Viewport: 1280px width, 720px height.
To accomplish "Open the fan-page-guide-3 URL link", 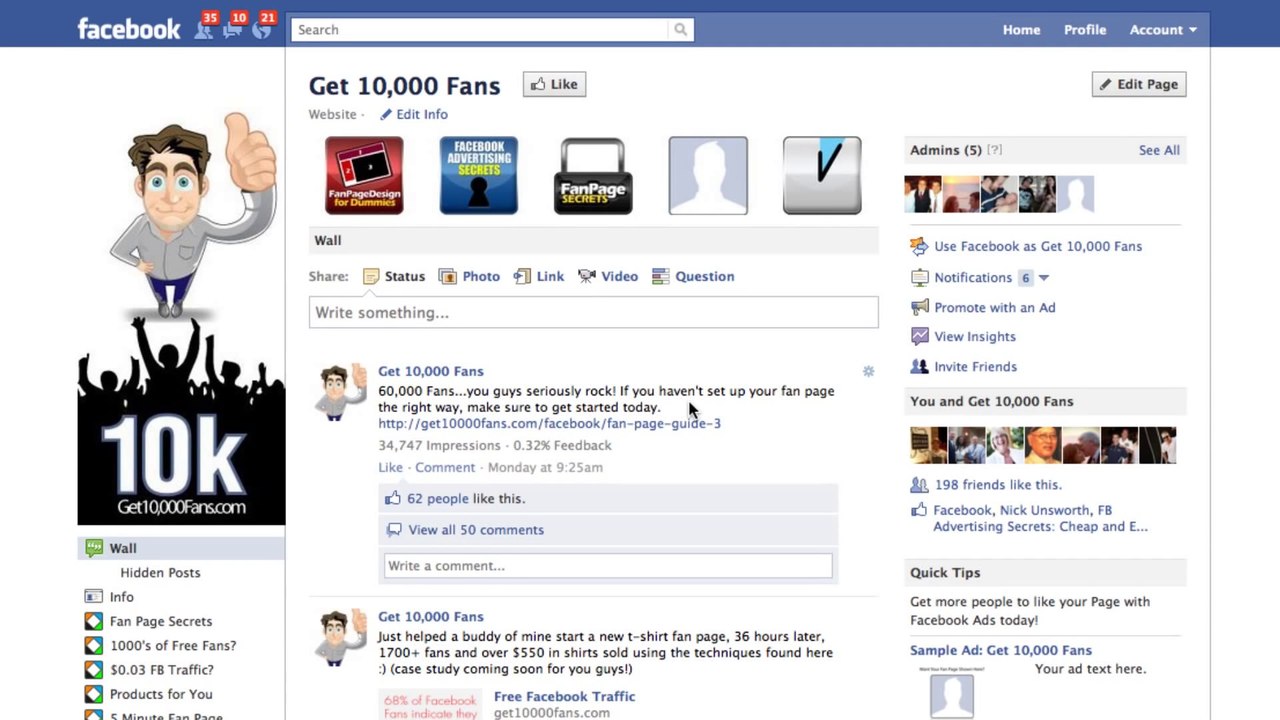I will click(549, 423).
